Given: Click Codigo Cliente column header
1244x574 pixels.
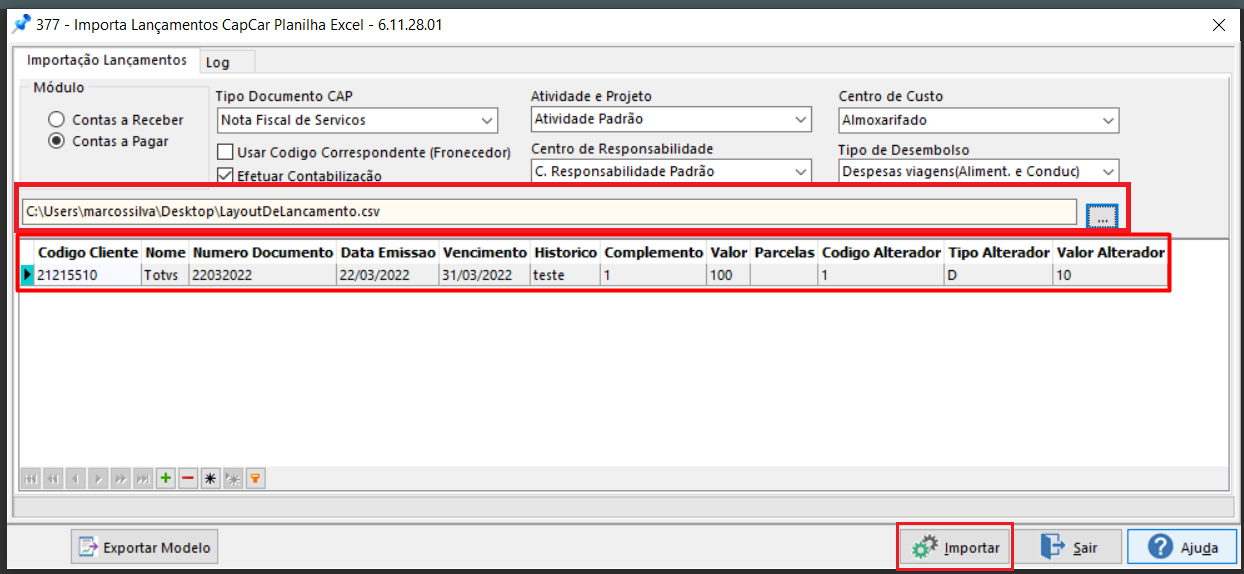Looking at the screenshot, I should pyautogui.click(x=88, y=253).
